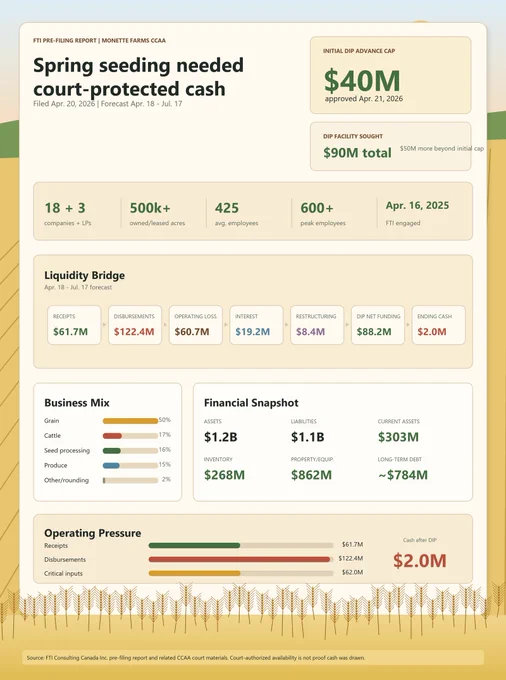Viewport: 506px width, 680px height.
Task: Click the Produce 15% progress bar
Action: pyautogui.click(x=130, y=465)
